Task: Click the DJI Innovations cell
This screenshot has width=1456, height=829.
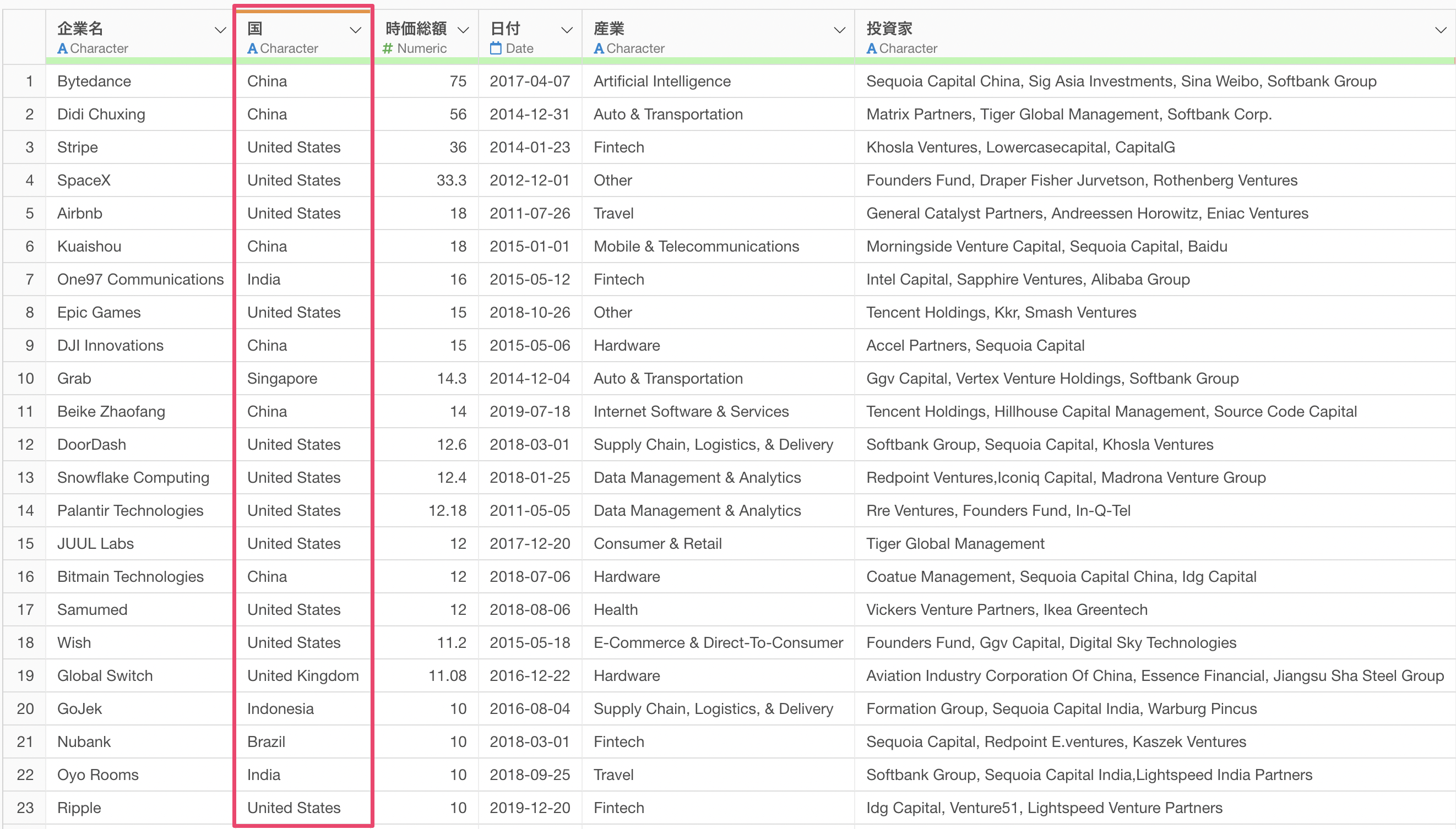Action: 139,346
